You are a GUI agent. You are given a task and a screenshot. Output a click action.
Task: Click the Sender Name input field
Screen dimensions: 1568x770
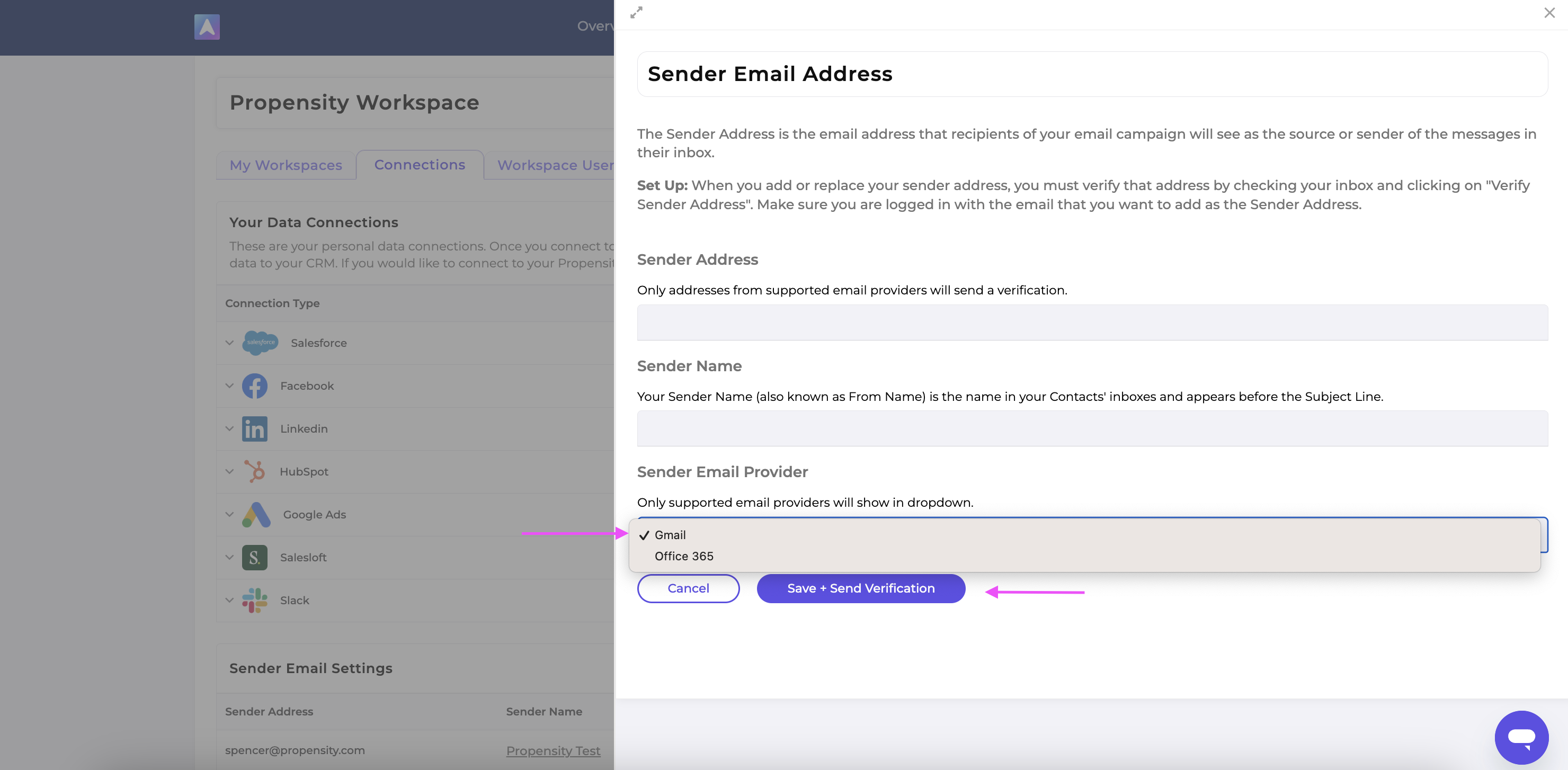click(1092, 428)
